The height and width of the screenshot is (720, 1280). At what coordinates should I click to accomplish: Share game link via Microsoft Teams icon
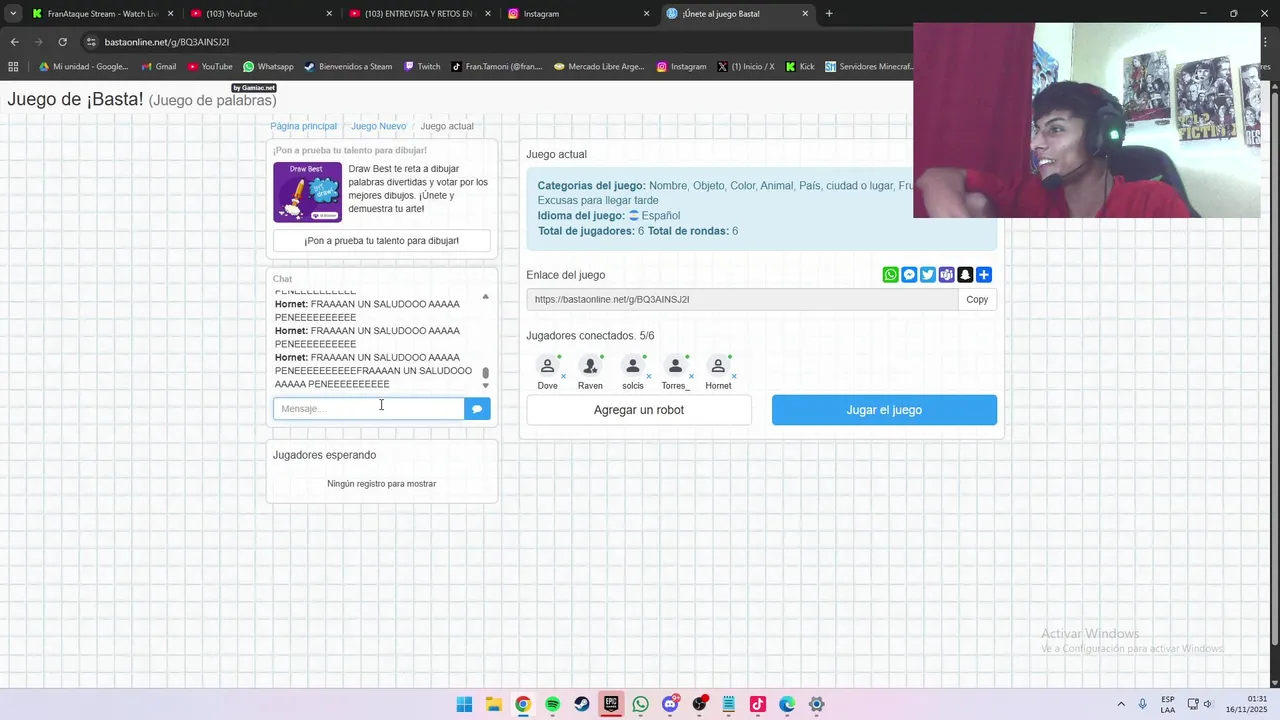click(946, 275)
